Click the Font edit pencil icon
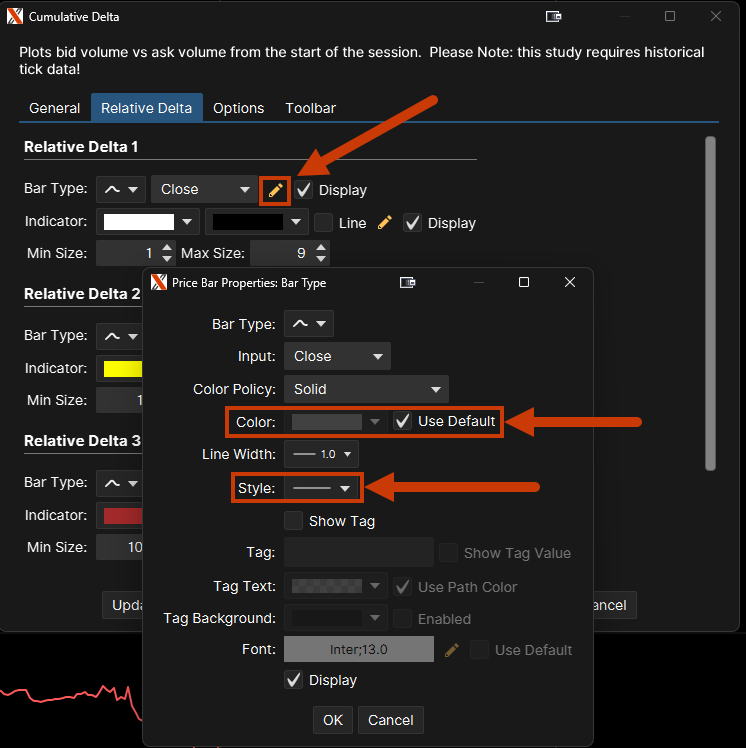 tap(452, 650)
